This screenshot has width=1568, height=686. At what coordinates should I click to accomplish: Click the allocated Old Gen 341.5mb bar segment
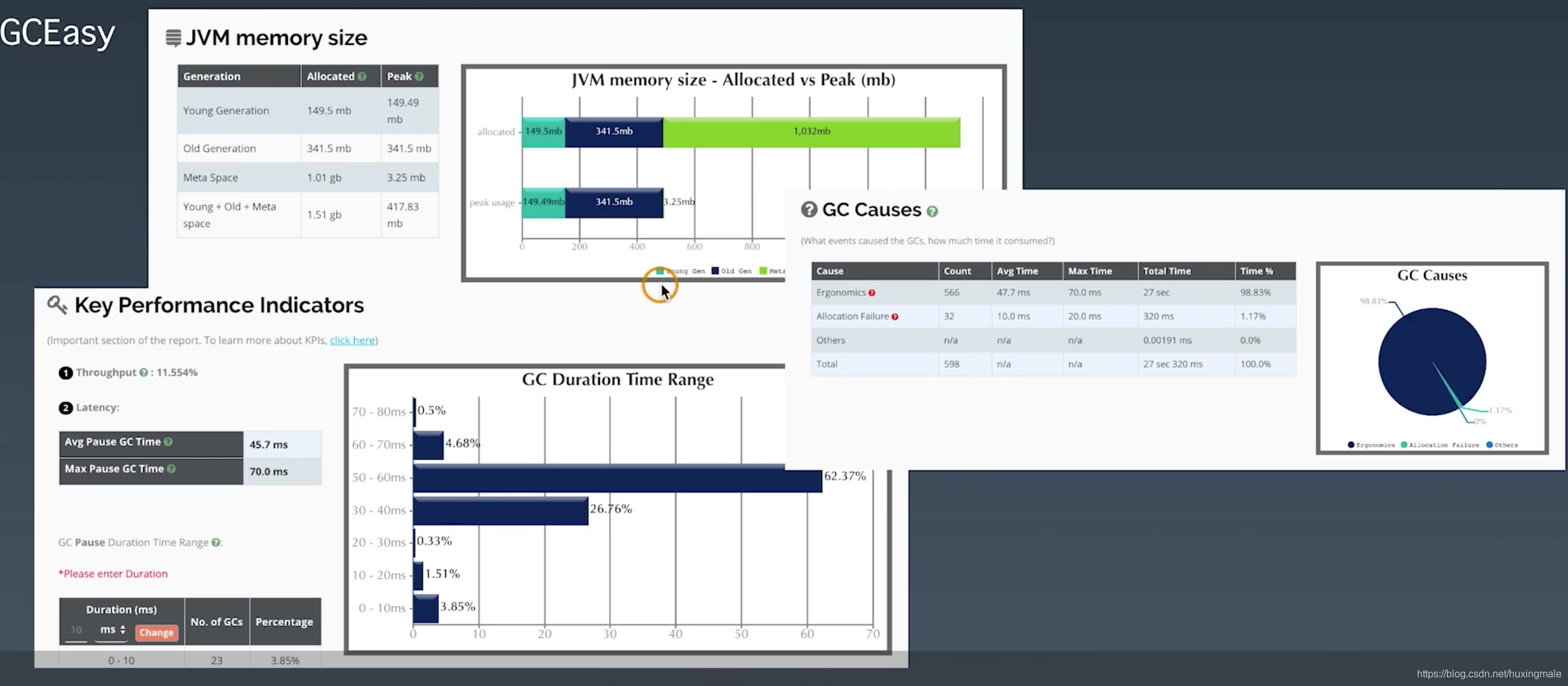[x=614, y=132]
